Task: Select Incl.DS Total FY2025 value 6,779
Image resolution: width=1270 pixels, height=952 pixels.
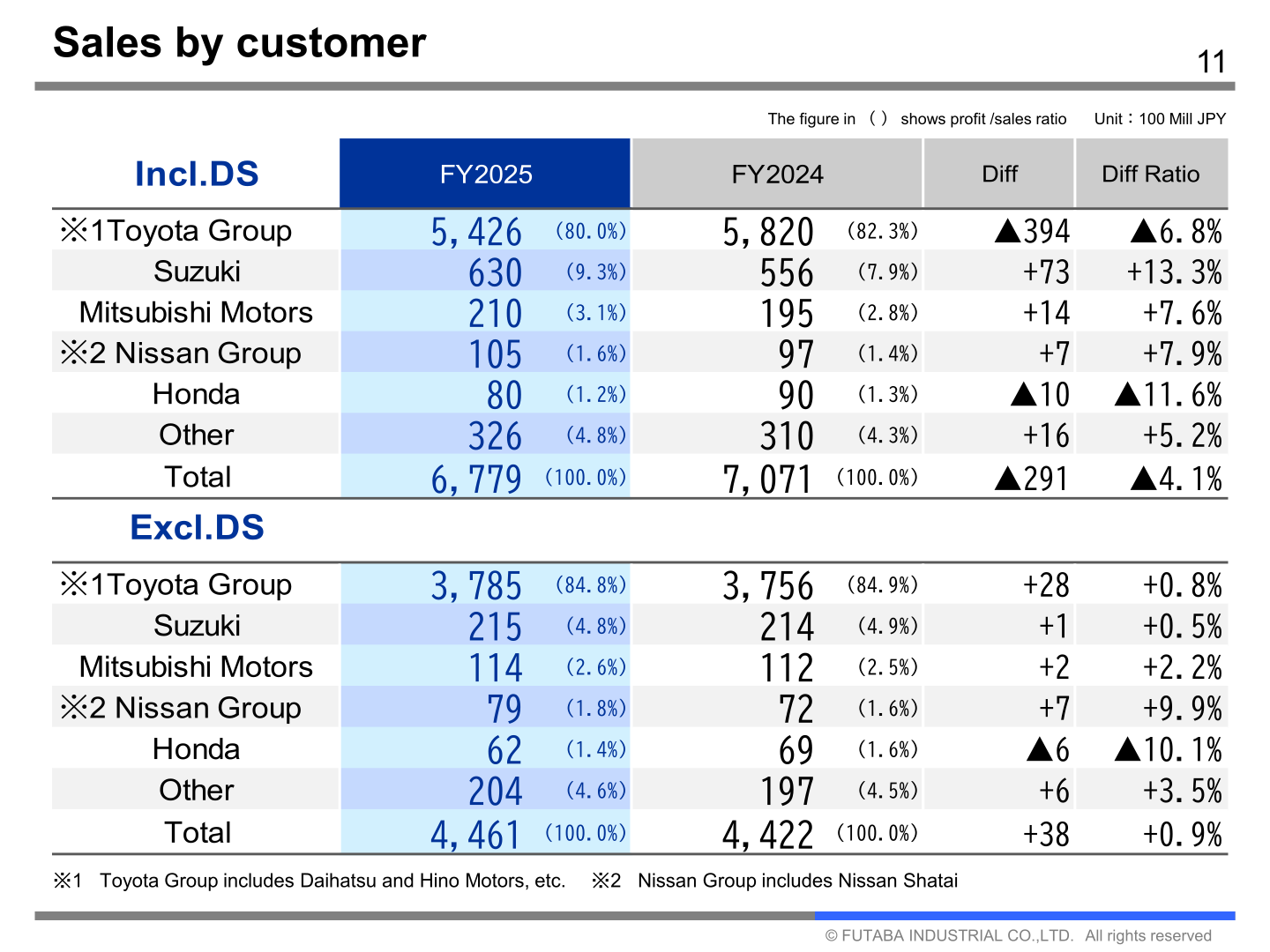Action: coord(476,479)
